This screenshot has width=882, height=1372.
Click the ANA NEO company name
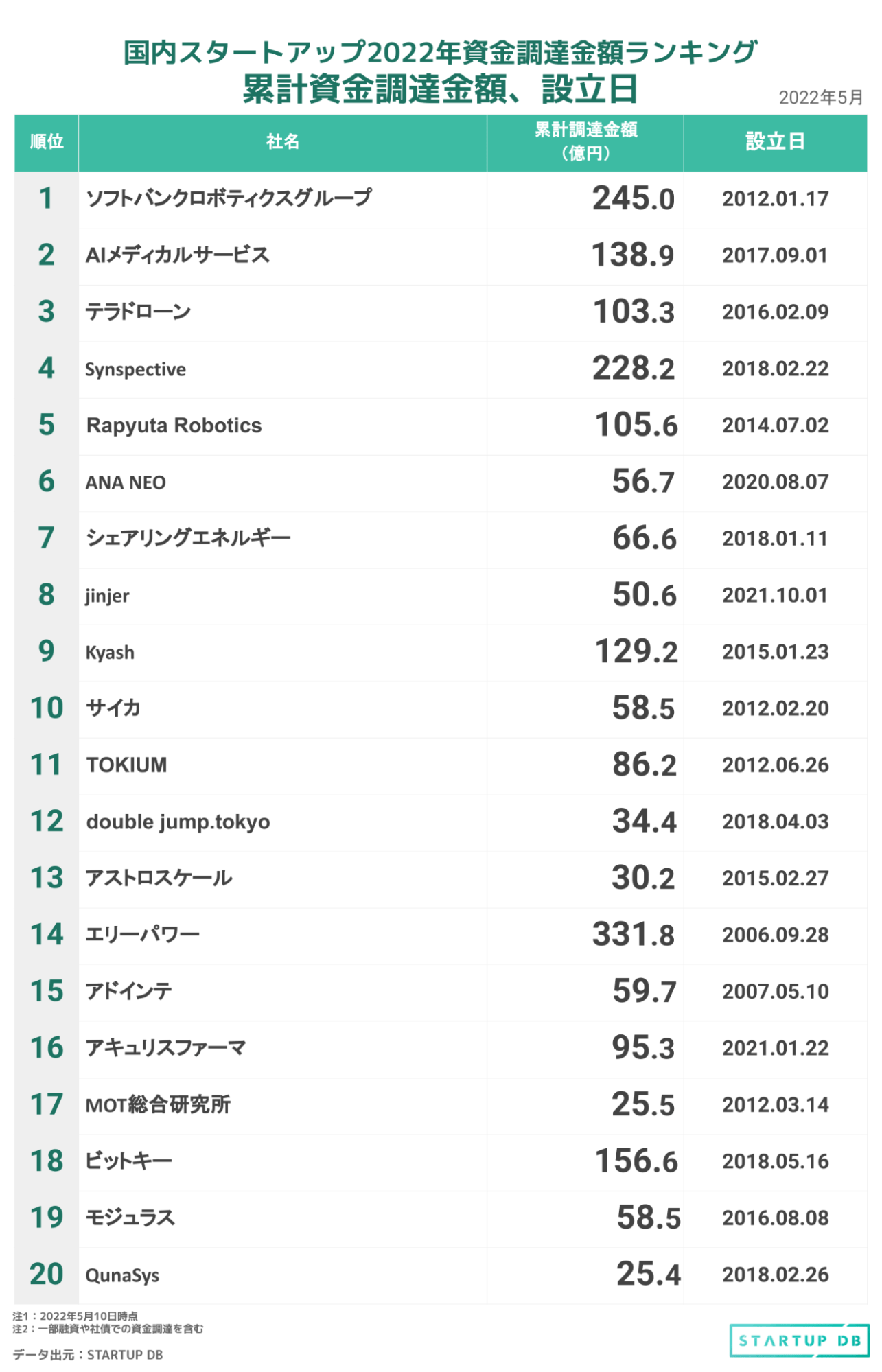point(126,482)
